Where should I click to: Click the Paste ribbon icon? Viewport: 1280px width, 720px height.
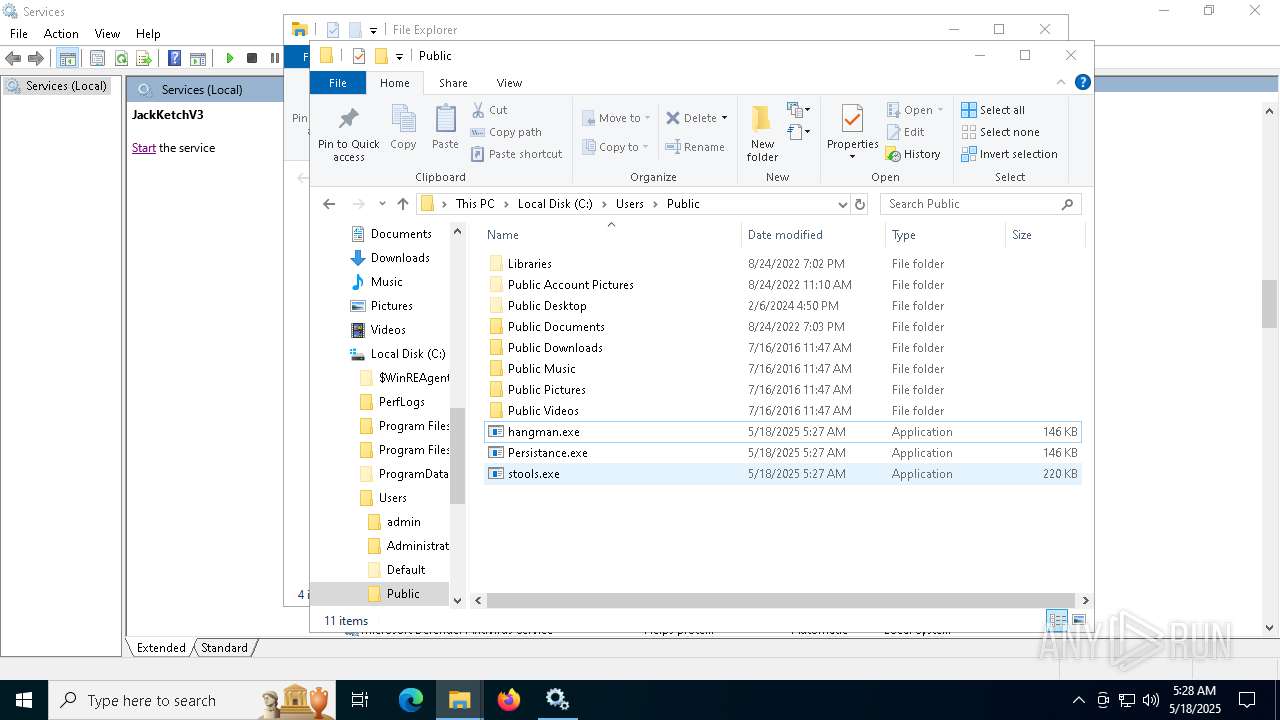[445, 119]
